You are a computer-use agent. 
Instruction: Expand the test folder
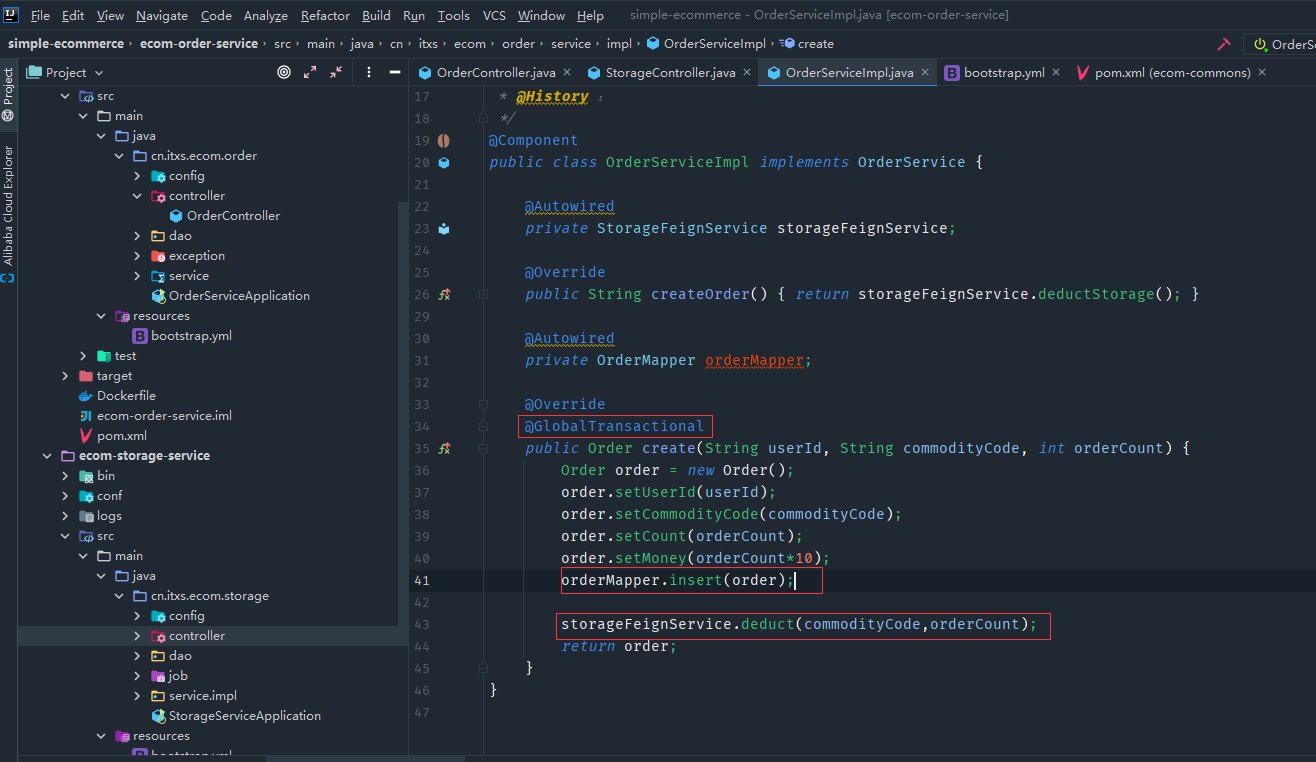84,356
